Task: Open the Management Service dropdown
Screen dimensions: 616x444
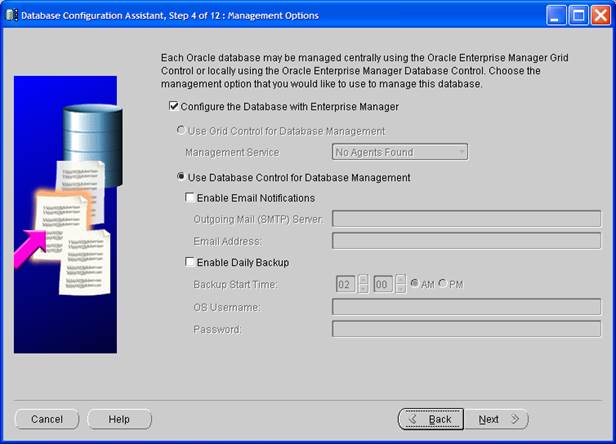Action: pos(400,152)
